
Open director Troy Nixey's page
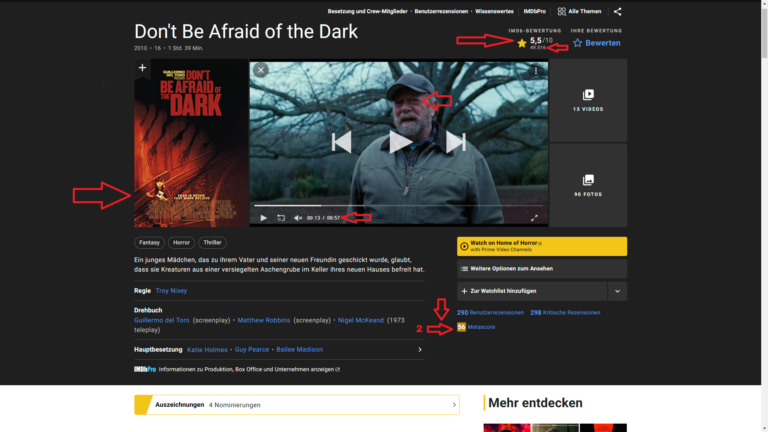tap(171, 290)
